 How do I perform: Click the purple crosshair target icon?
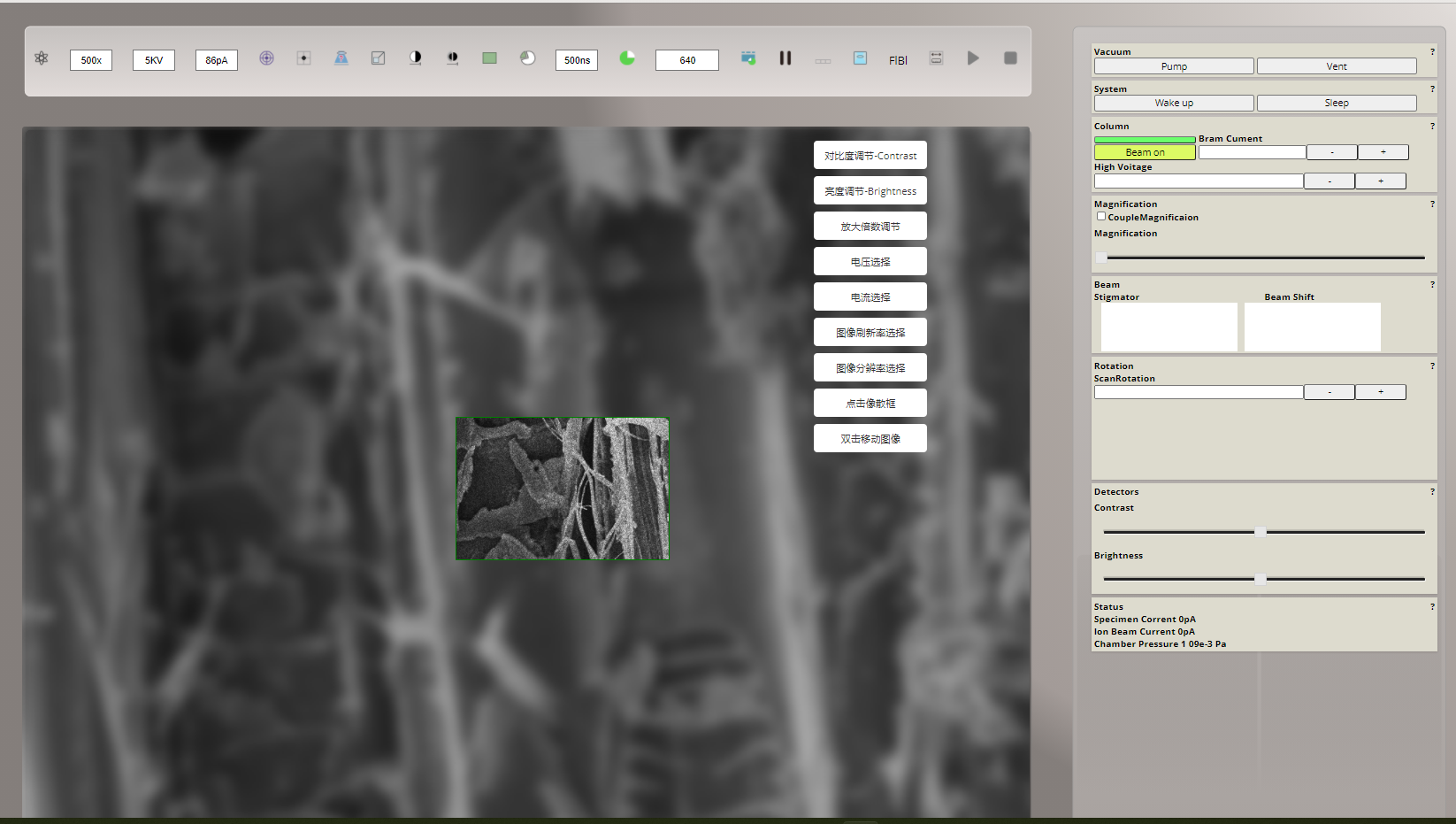click(266, 58)
